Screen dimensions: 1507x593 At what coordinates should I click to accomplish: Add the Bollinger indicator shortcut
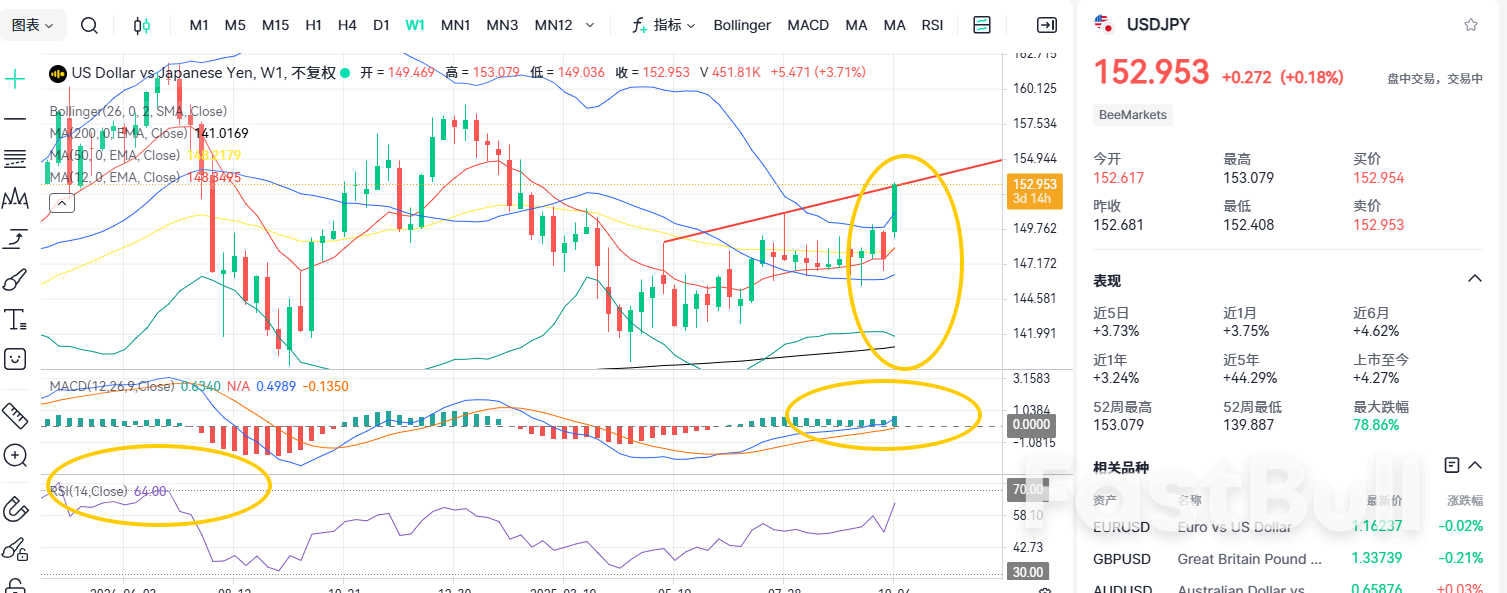click(x=742, y=25)
